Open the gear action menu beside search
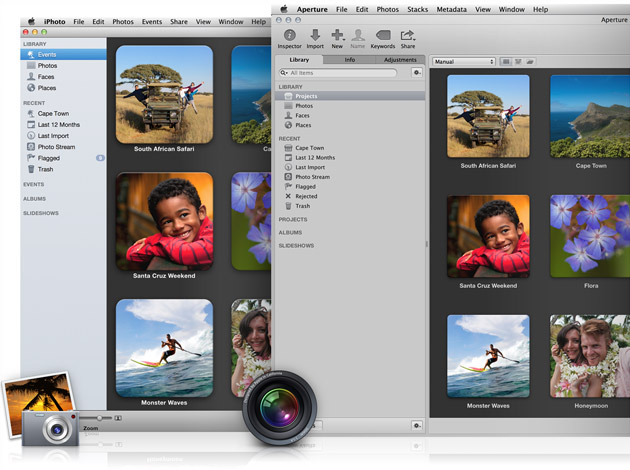Screen dimensions: 630x470 coord(417,73)
